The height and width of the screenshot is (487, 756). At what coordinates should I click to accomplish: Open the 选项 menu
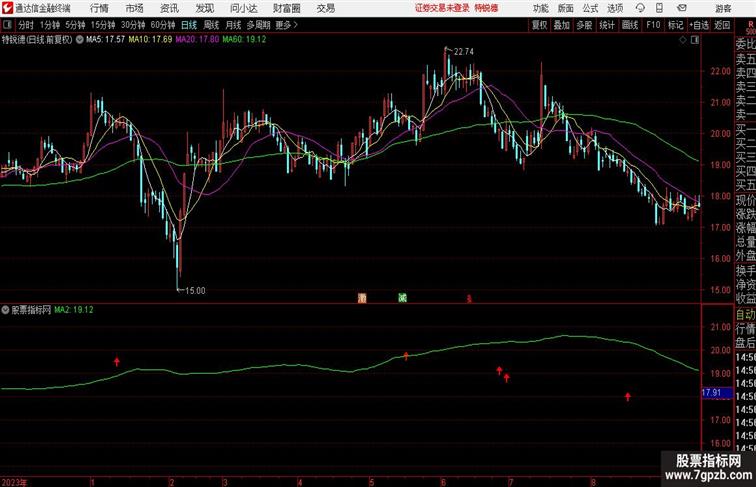click(x=615, y=8)
